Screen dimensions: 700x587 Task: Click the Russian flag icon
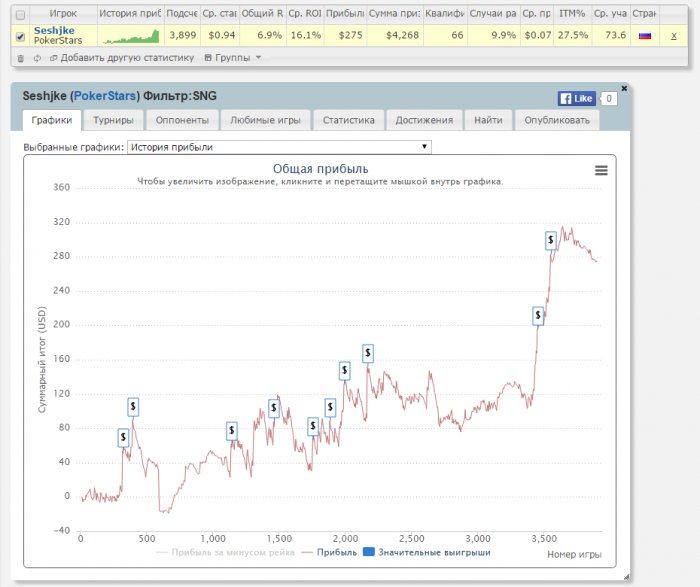(x=645, y=35)
